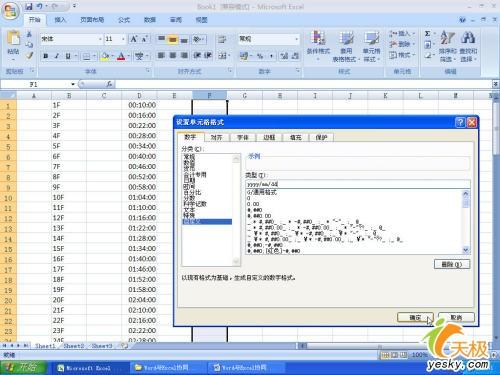The width and height of the screenshot is (500, 375).
Task: Click the Align Text Left icon
Action: tap(161, 55)
